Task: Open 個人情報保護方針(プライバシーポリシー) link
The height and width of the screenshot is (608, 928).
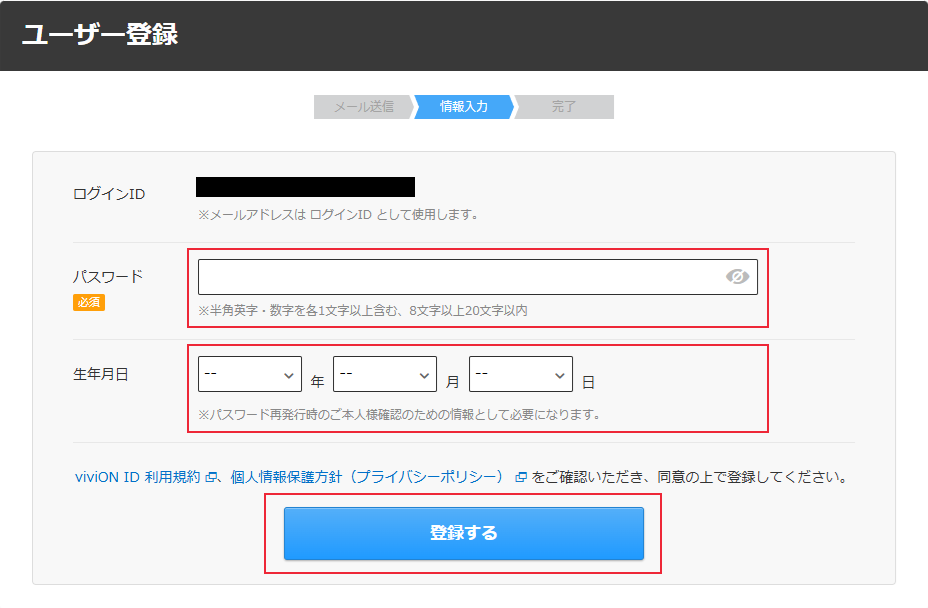Action: 366,478
